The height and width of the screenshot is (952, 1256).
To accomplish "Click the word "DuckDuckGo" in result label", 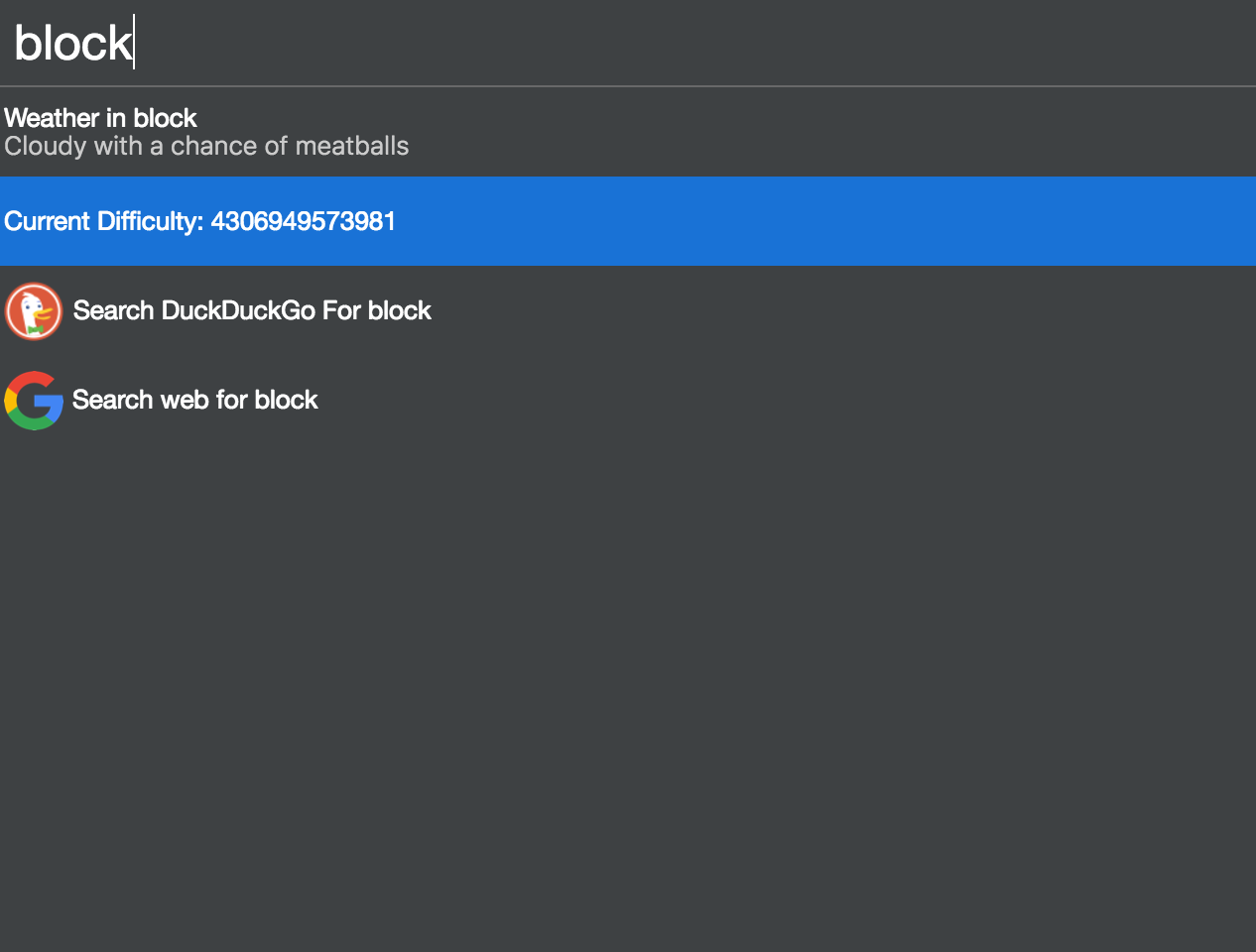I will (238, 311).
